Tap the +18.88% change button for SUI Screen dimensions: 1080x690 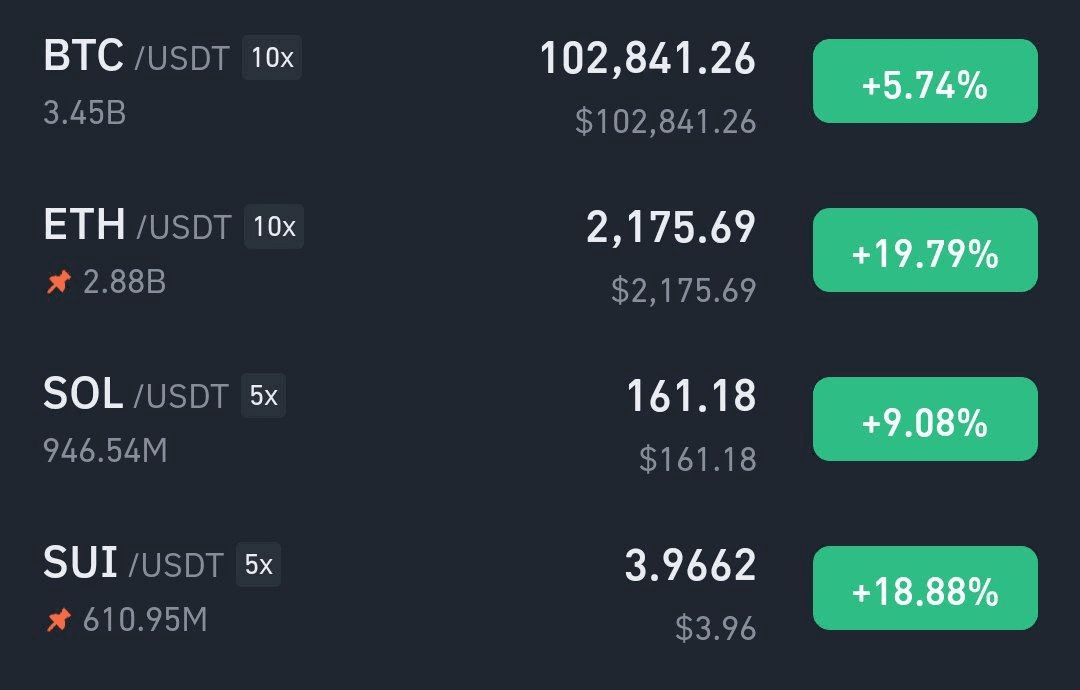click(x=925, y=588)
